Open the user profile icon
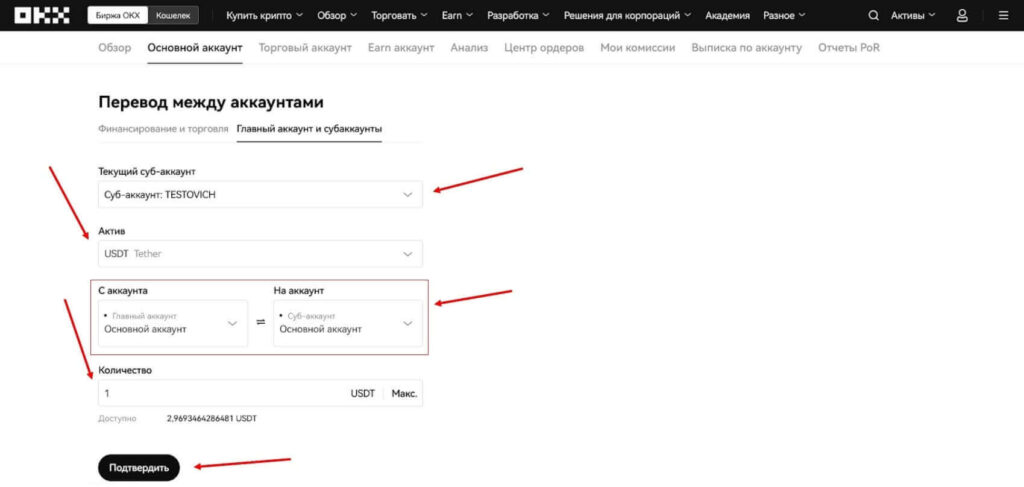 click(x=962, y=16)
